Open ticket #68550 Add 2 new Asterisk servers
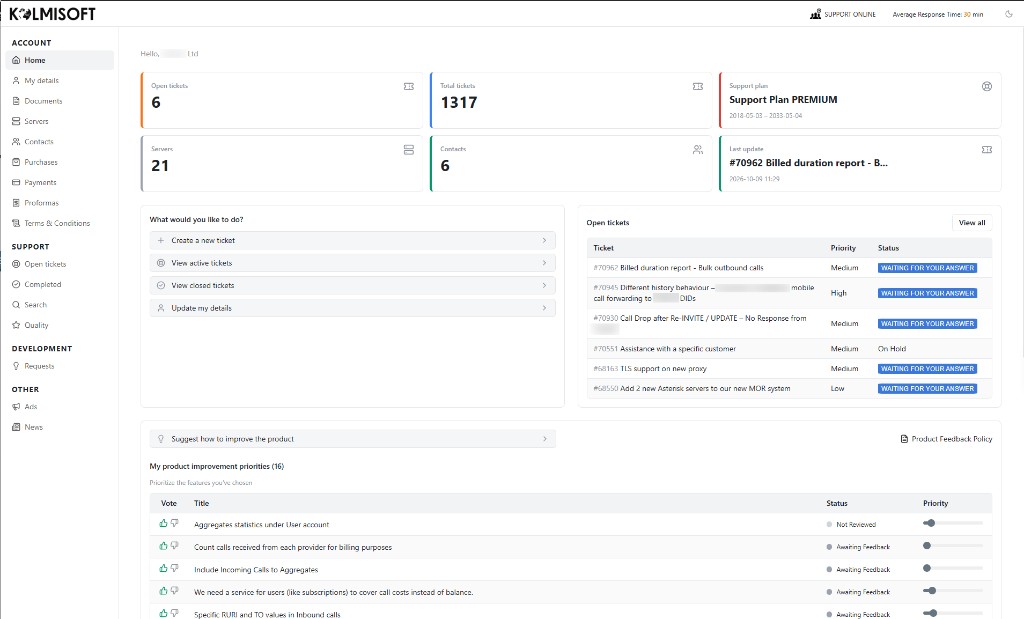This screenshot has height=619, width=1024. [x=692, y=389]
